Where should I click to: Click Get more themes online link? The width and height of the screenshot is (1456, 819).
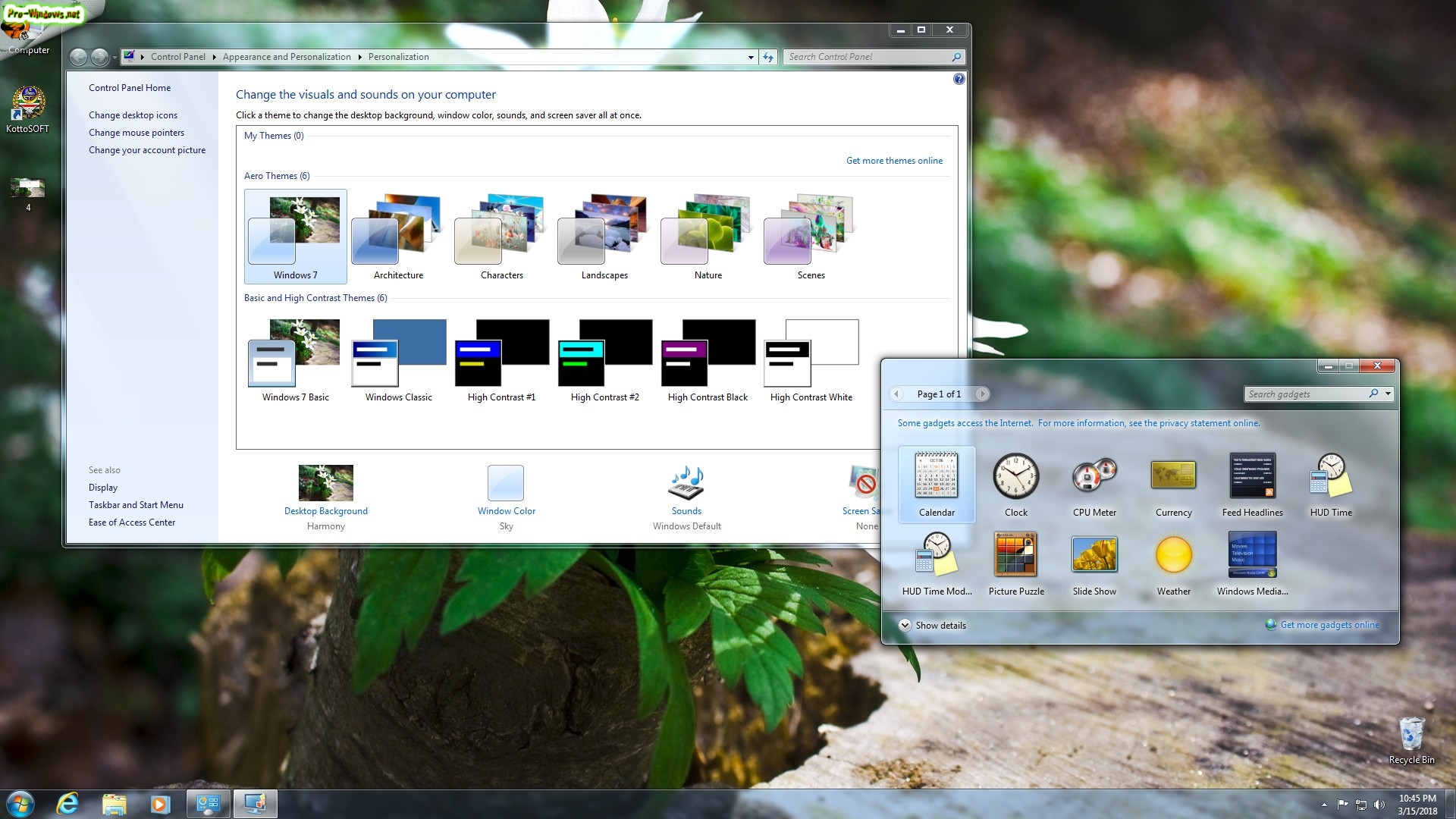click(894, 161)
